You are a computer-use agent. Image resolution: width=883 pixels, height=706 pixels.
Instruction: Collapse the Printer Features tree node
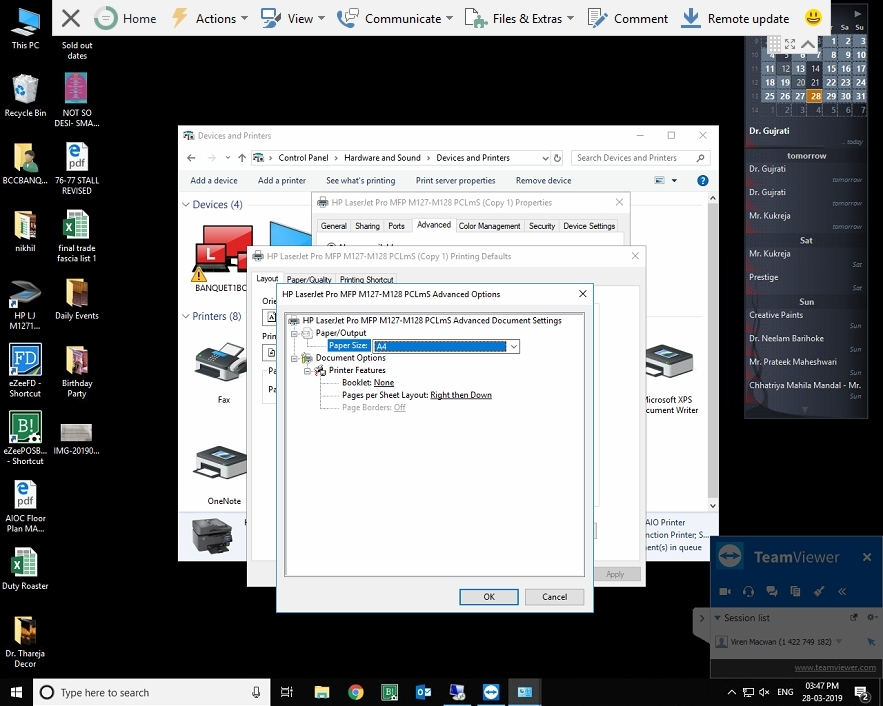point(307,370)
